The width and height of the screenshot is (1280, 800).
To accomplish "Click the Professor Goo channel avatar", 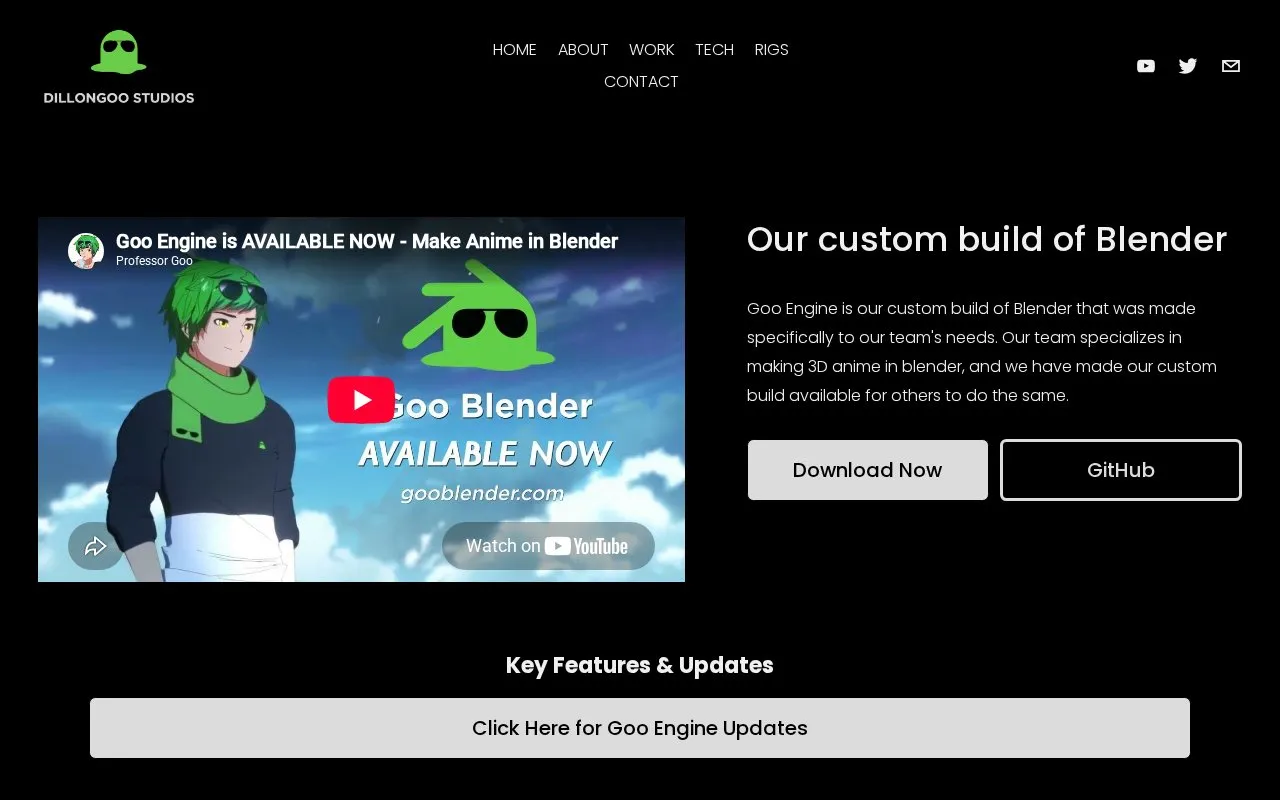I will 86,251.
